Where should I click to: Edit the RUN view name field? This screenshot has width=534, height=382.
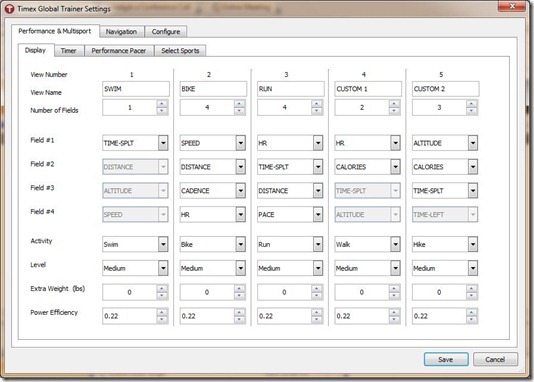[x=290, y=89]
